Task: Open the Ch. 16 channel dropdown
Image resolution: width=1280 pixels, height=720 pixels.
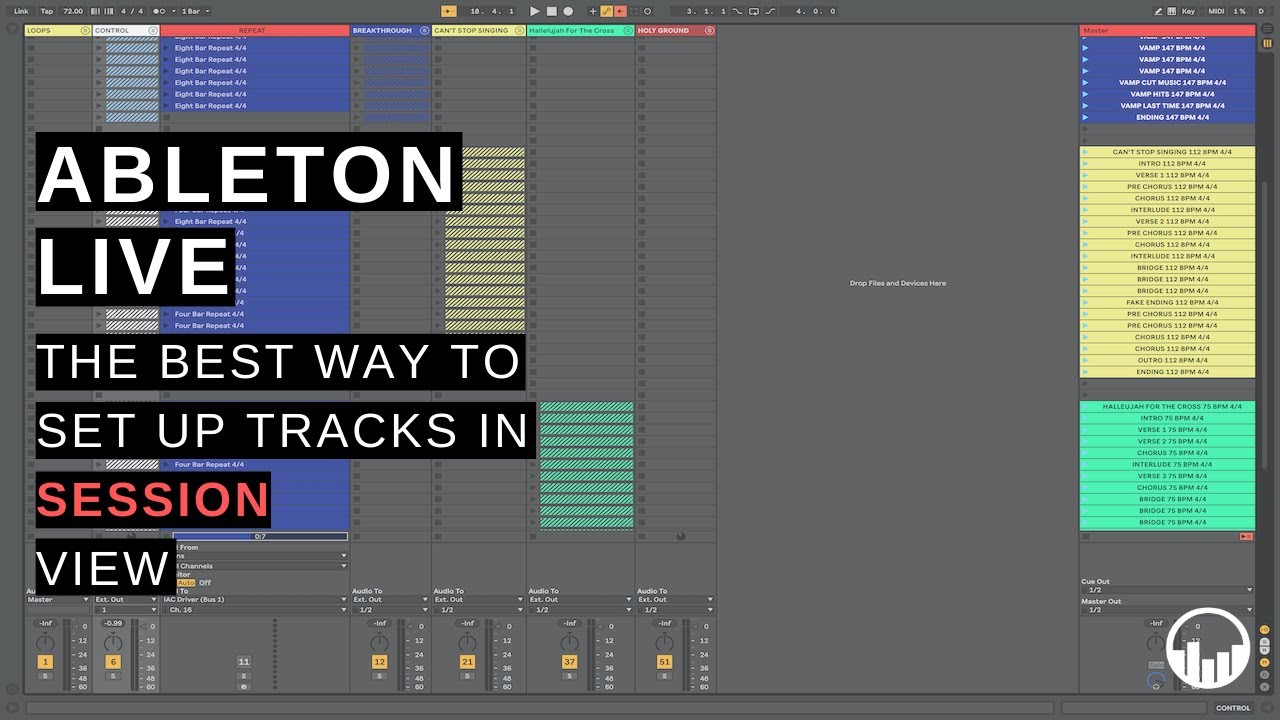Action: [255, 610]
